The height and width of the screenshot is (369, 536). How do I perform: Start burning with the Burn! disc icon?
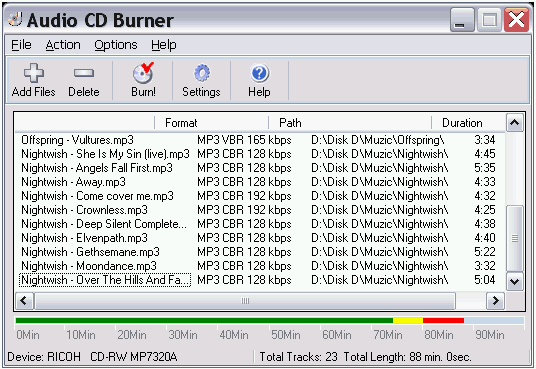click(143, 73)
